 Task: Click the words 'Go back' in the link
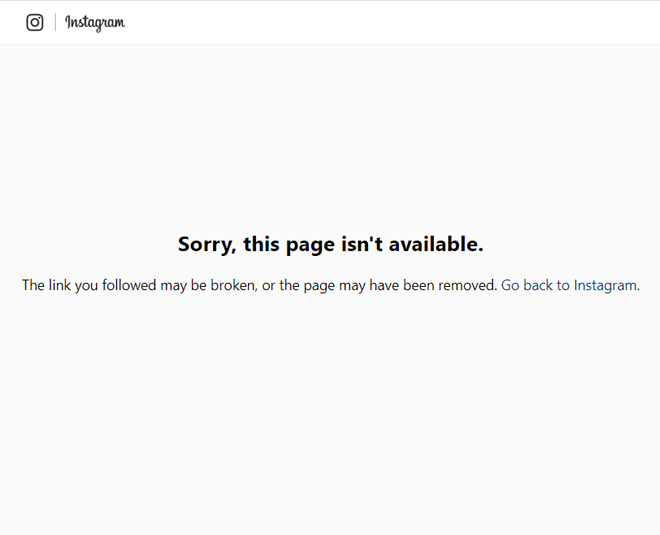point(527,285)
